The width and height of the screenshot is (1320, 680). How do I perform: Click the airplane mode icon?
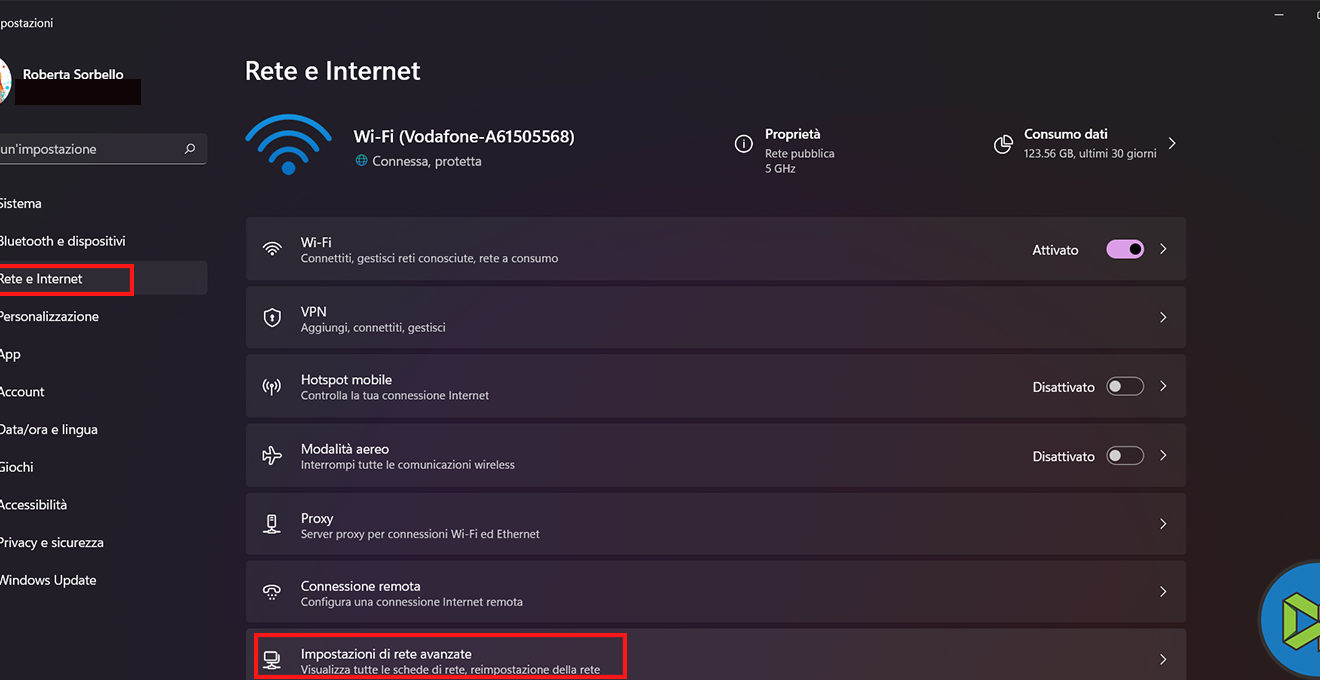tap(272, 456)
